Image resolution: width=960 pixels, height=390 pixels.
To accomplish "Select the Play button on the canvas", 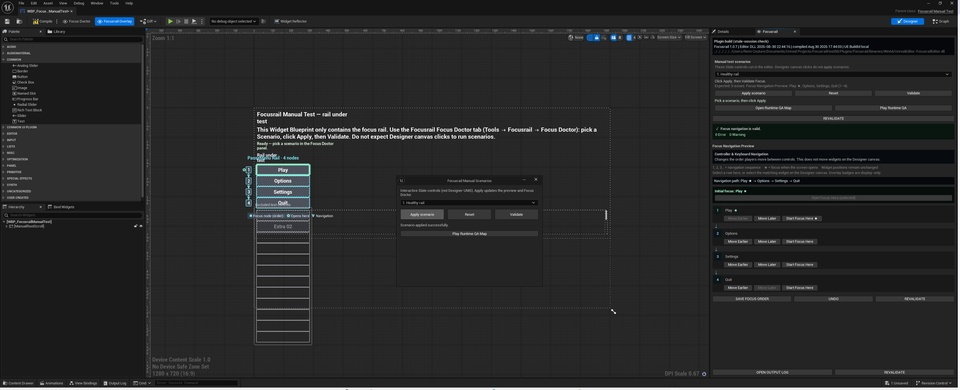I will point(283,170).
